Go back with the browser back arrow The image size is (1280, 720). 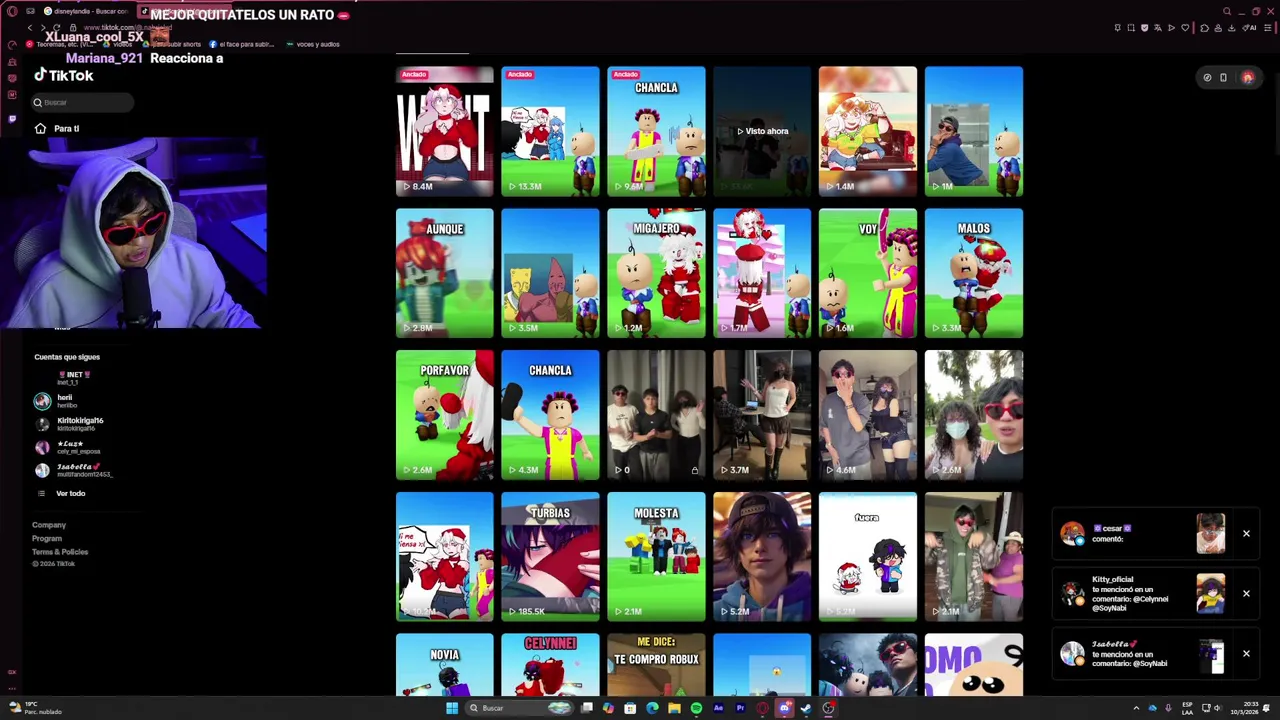(30, 28)
